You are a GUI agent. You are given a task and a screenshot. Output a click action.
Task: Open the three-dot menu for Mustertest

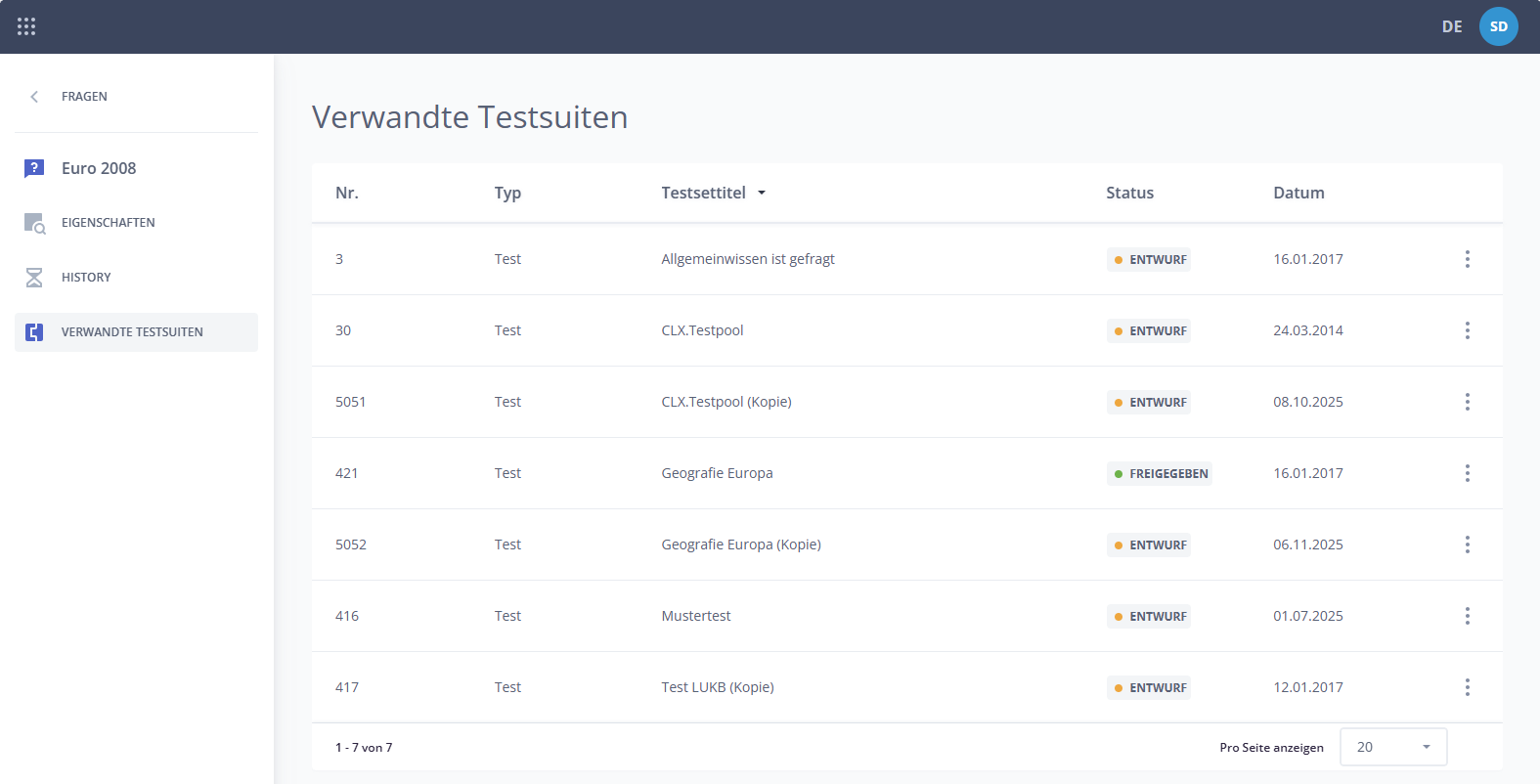(x=1467, y=616)
